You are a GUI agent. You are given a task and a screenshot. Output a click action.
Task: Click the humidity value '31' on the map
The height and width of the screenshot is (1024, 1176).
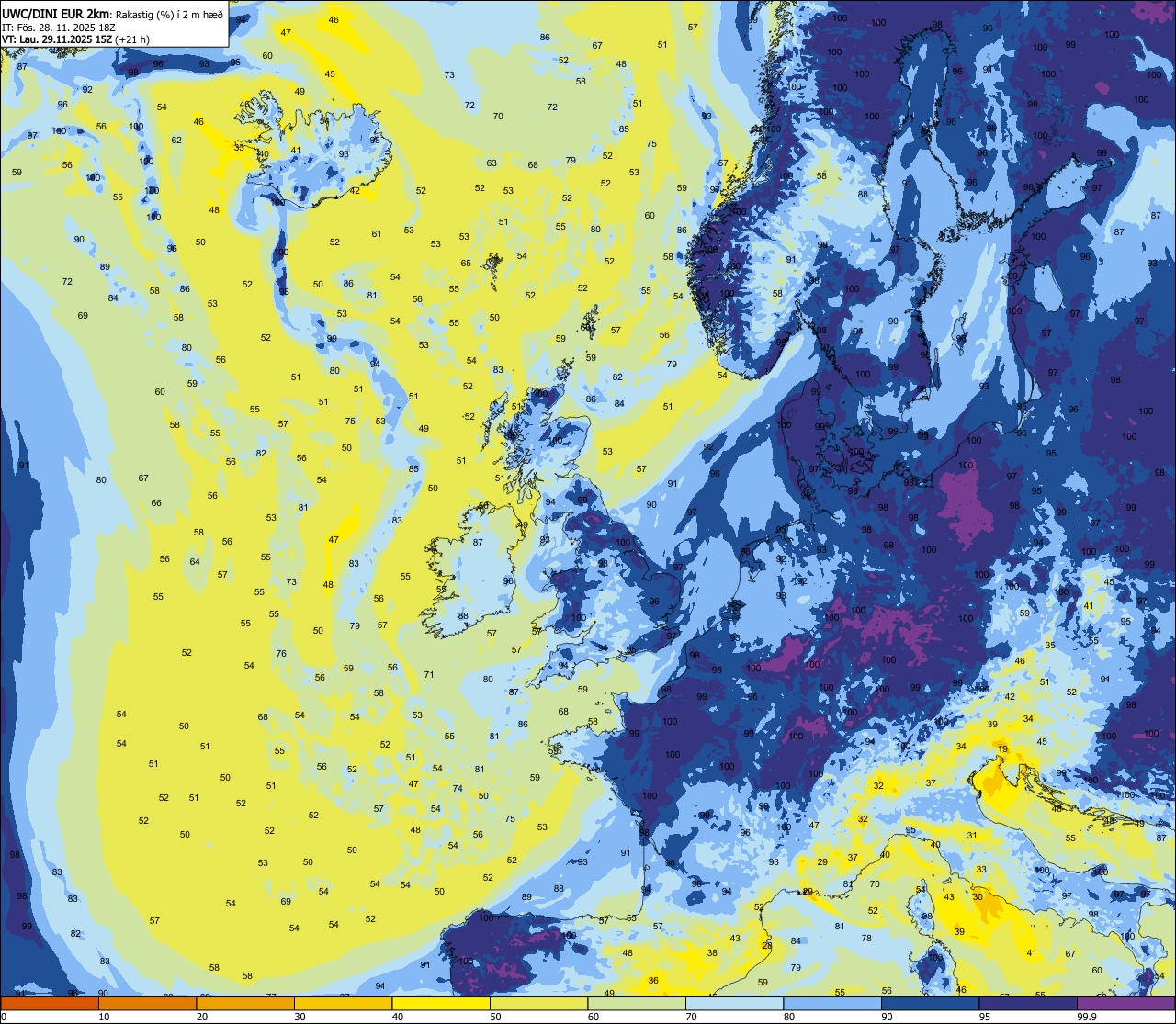point(972,836)
